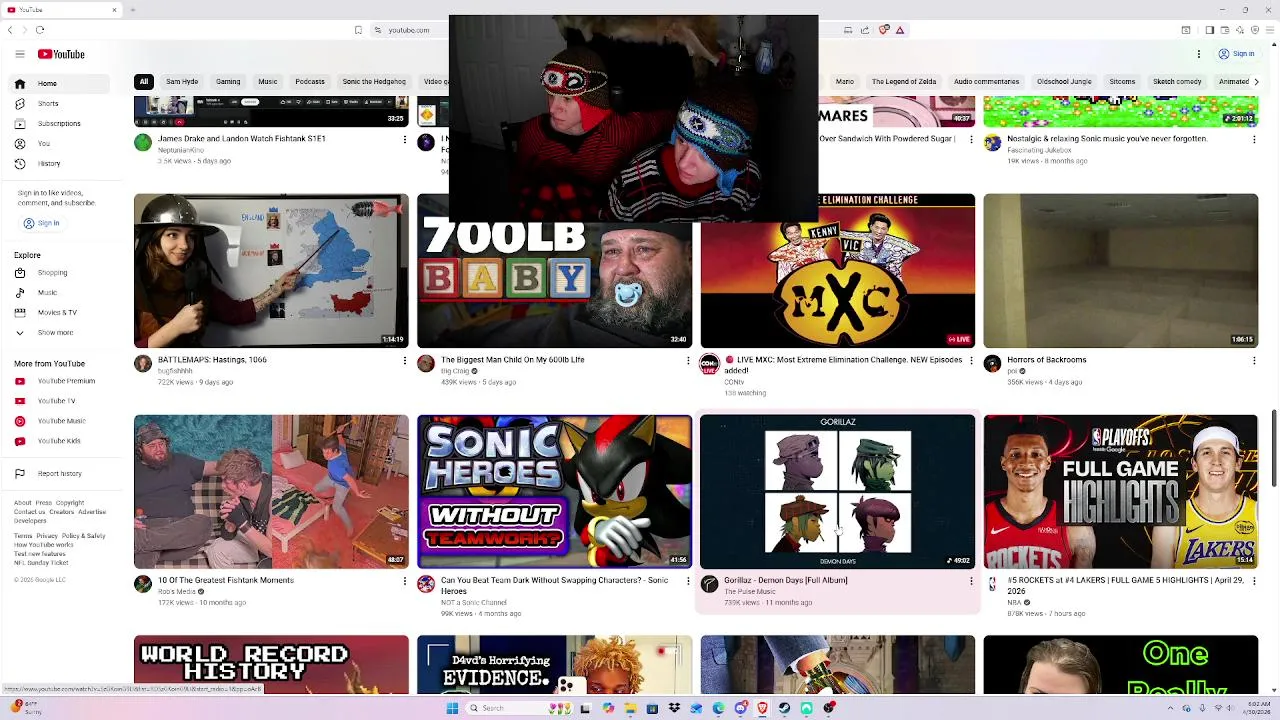Expand Show more under Explore

55,332
